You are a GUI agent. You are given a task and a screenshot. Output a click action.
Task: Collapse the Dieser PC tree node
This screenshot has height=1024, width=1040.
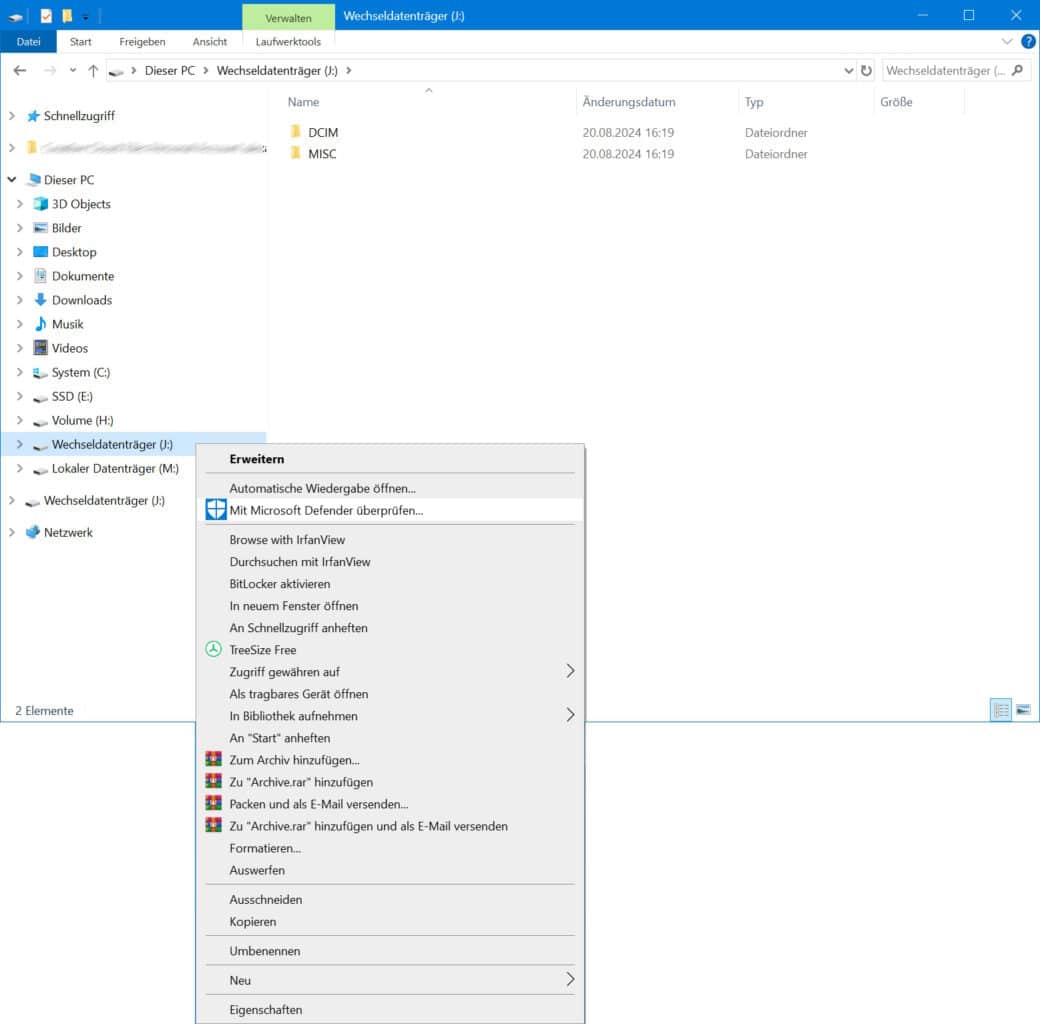12,180
